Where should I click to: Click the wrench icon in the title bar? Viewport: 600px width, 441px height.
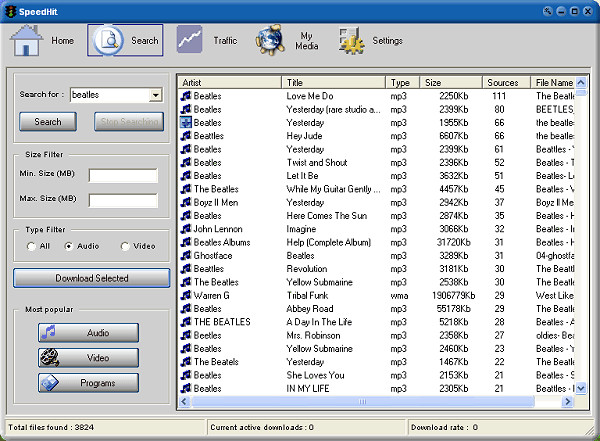click(x=548, y=11)
